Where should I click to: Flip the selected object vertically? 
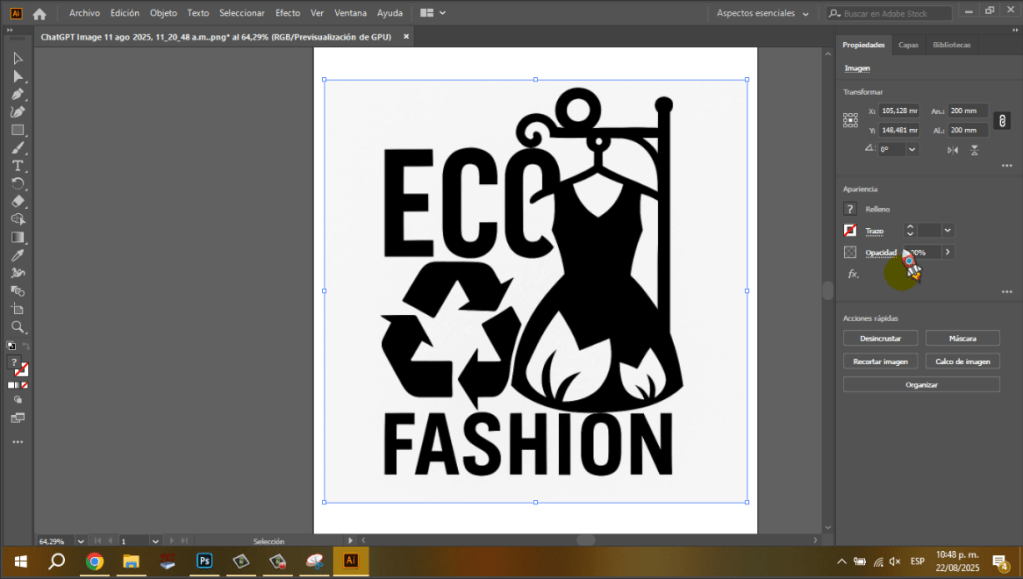(x=974, y=149)
